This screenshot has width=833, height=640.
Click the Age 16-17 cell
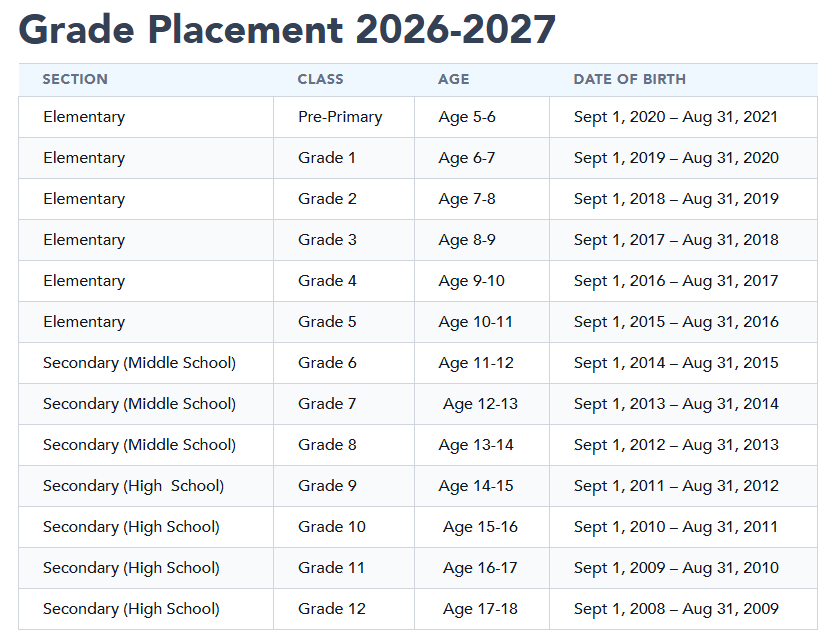click(480, 568)
